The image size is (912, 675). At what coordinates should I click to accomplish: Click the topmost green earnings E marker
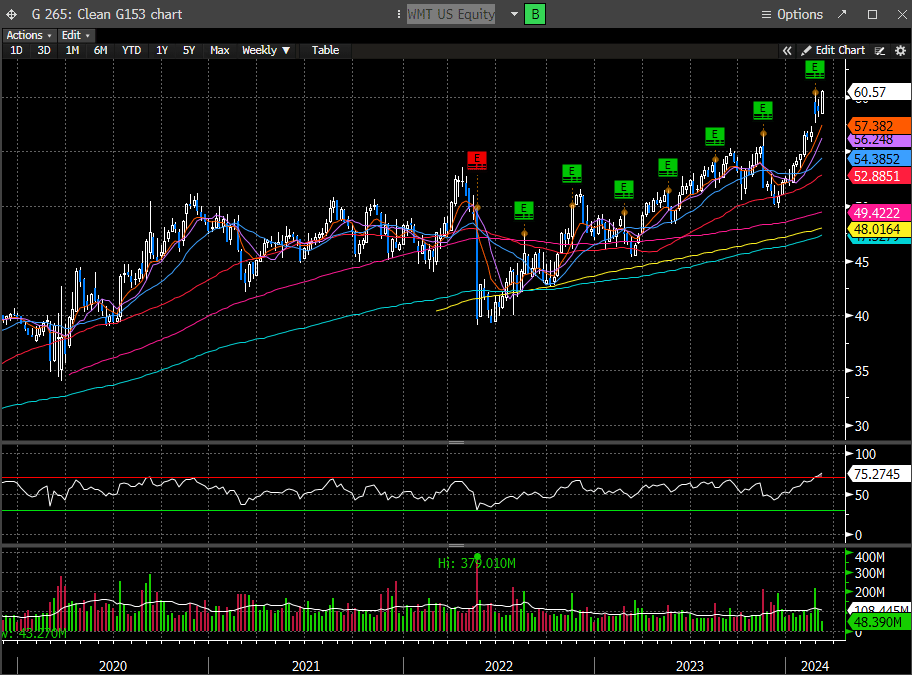[x=815, y=69]
